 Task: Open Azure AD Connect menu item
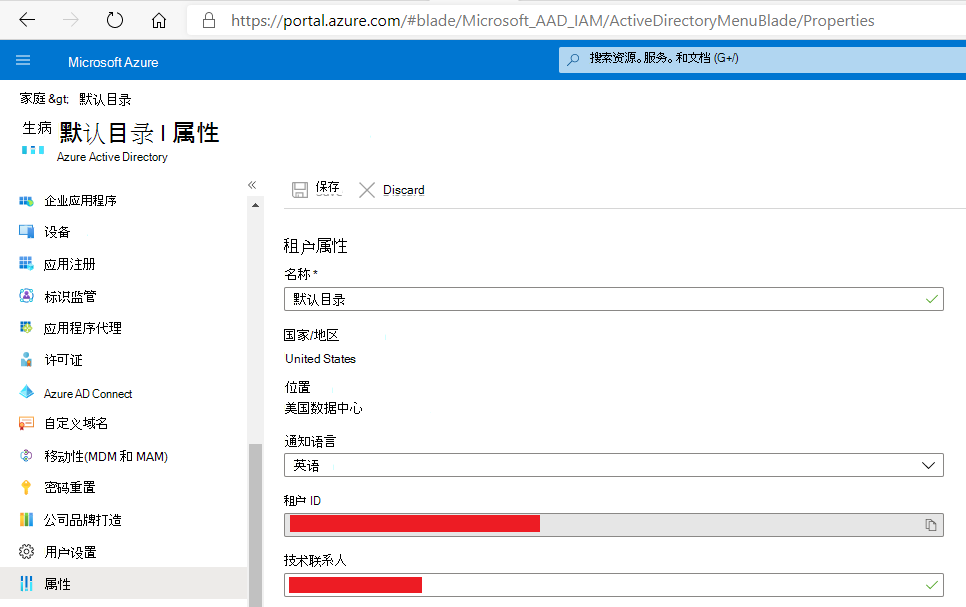tap(88, 394)
